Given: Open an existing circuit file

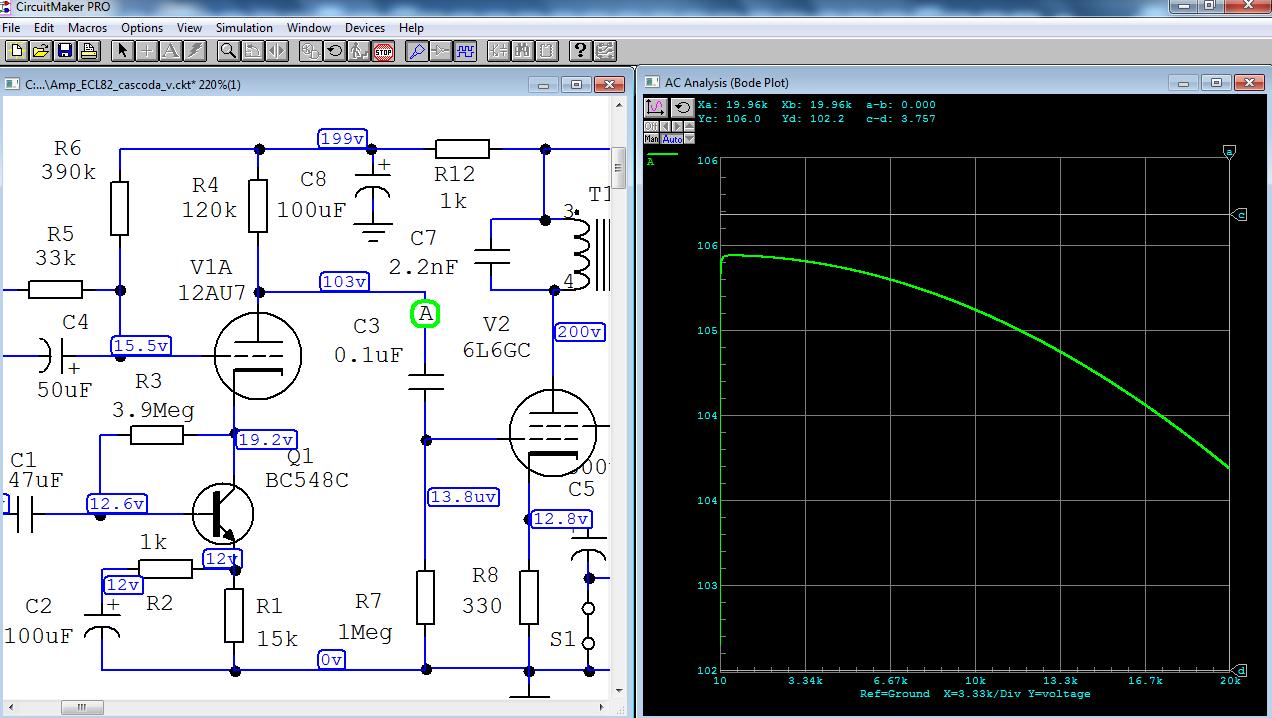Looking at the screenshot, I should [41, 51].
